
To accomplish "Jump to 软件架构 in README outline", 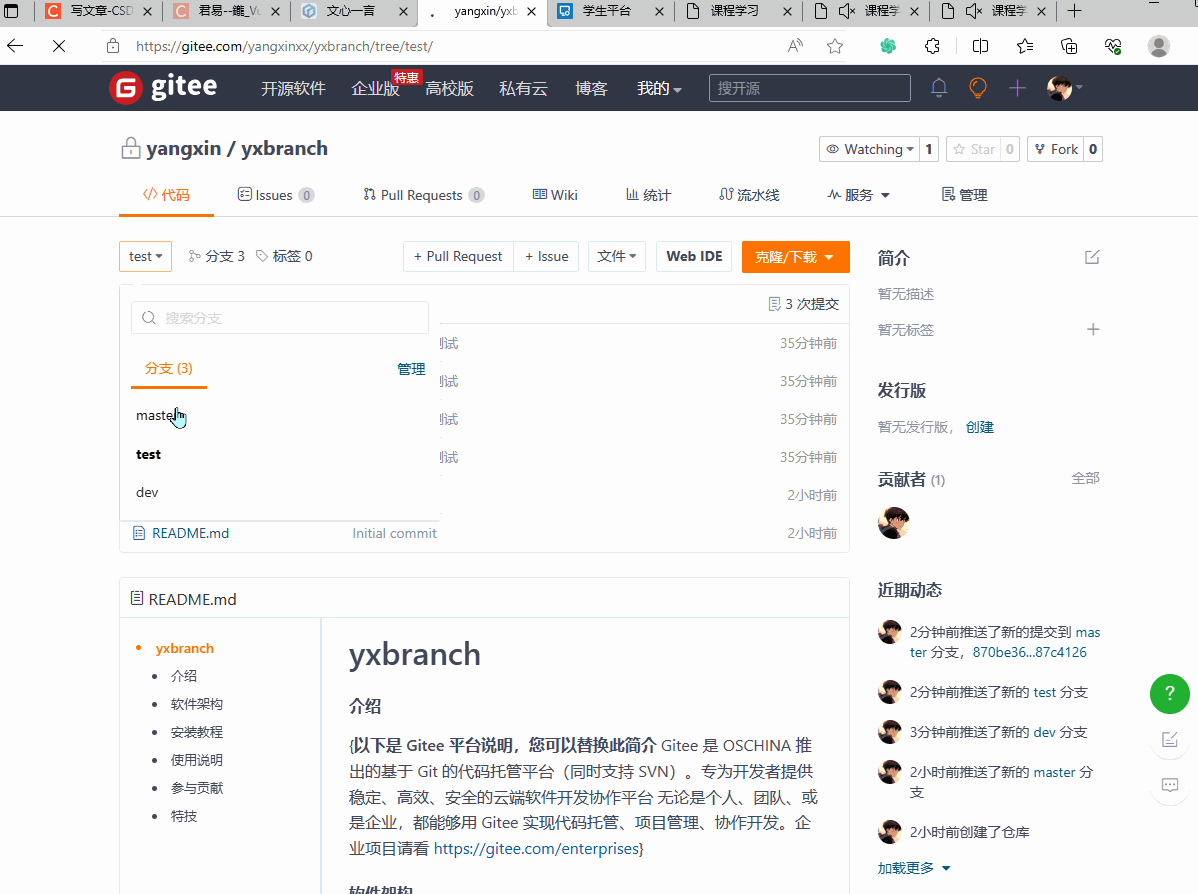I will pyautogui.click(x=196, y=704).
